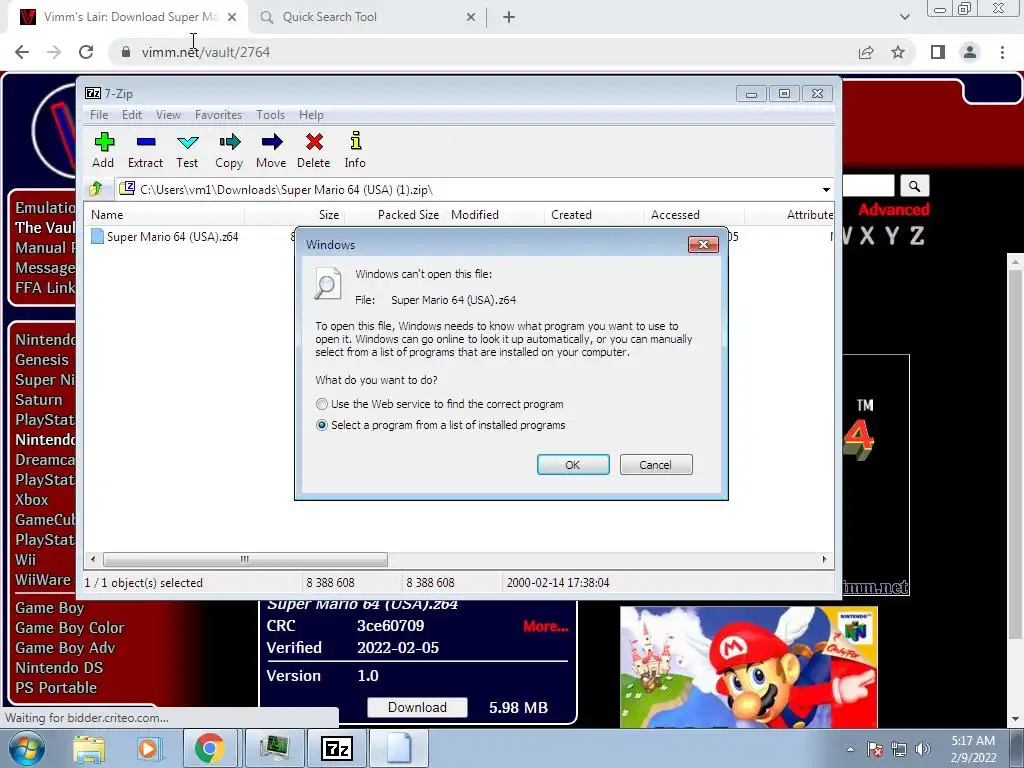
Task: Sort by the Name column header
Action: pos(165,215)
